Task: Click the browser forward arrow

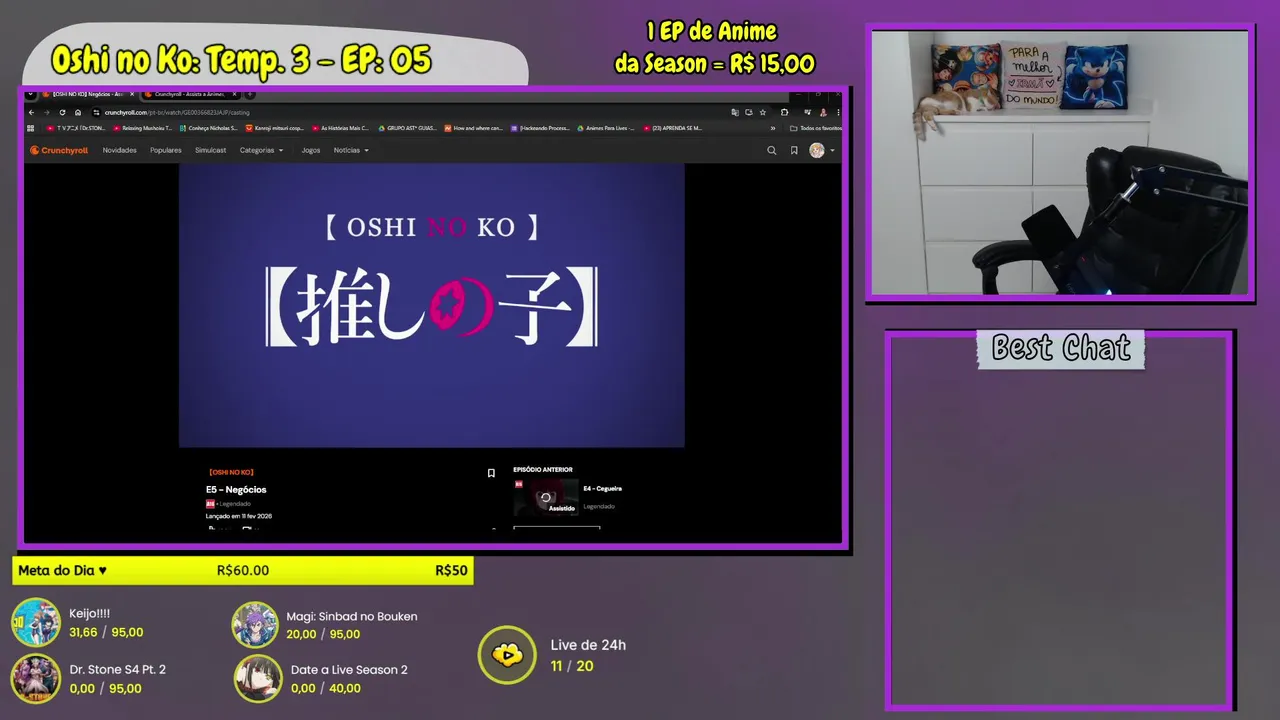Action: tap(47, 112)
